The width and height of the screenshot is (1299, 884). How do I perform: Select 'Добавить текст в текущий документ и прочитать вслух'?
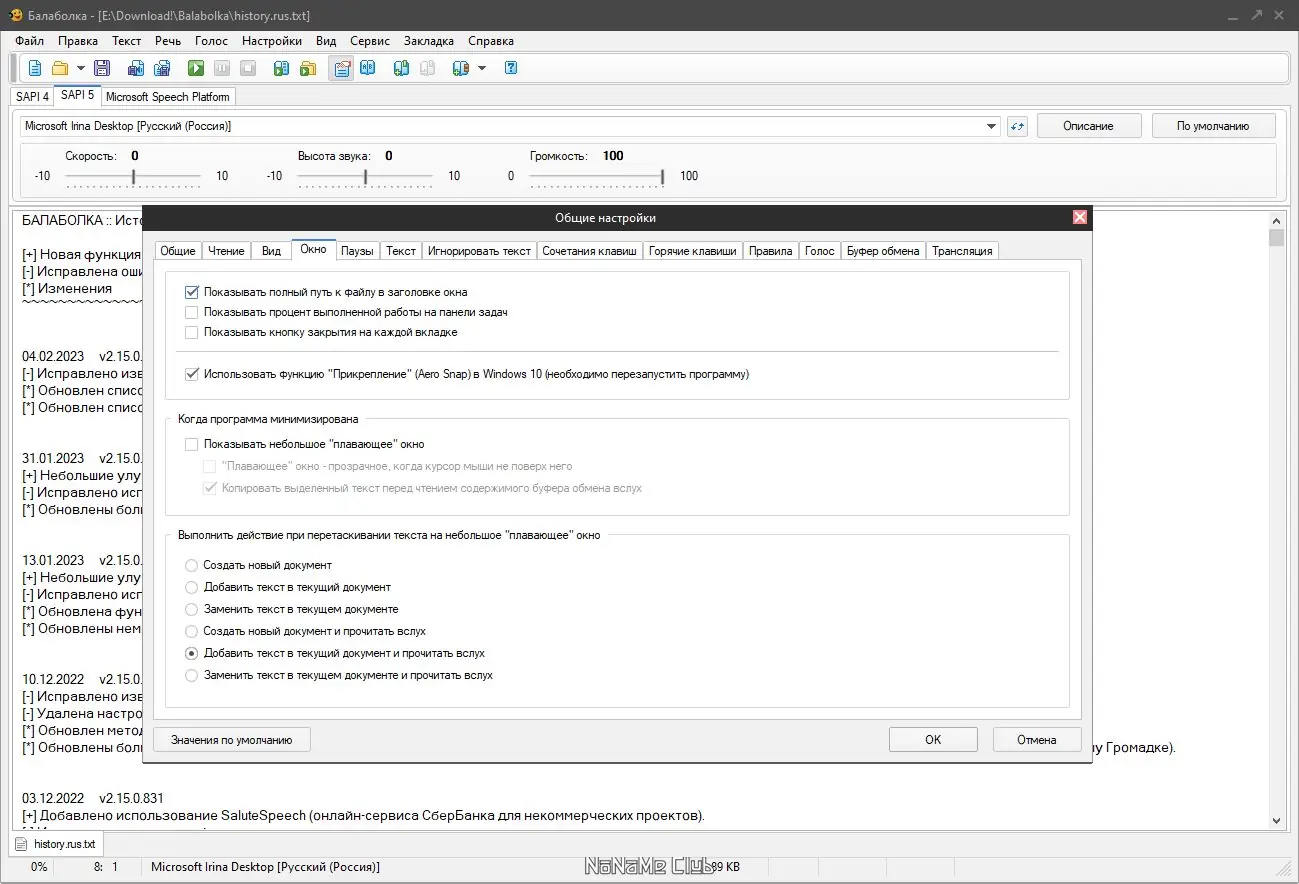coord(192,653)
